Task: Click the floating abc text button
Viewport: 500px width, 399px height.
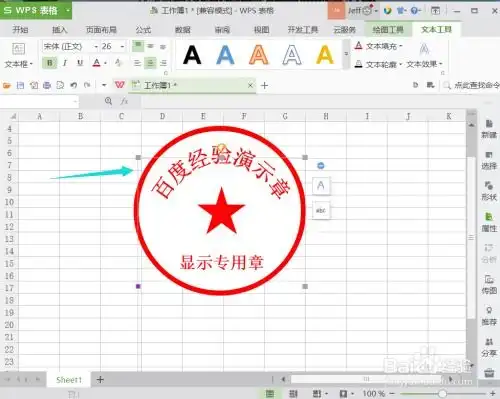Action: [x=321, y=210]
